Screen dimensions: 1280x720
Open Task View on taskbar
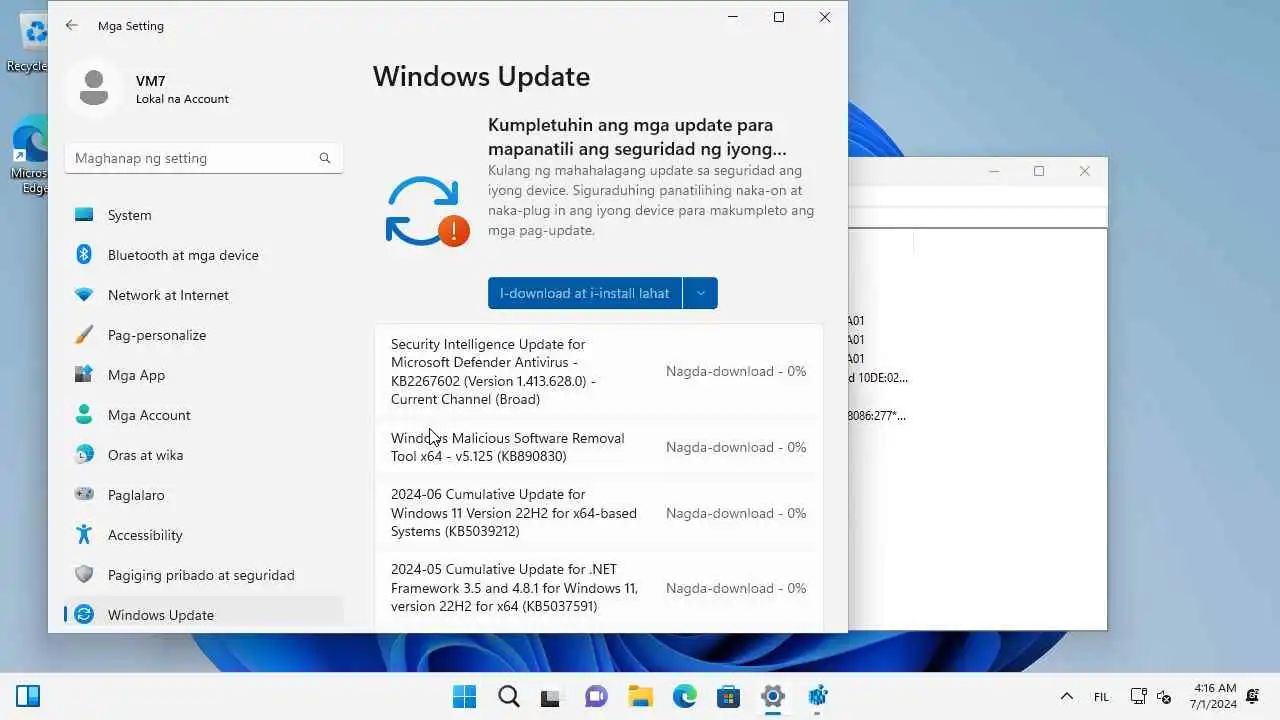tap(551, 696)
